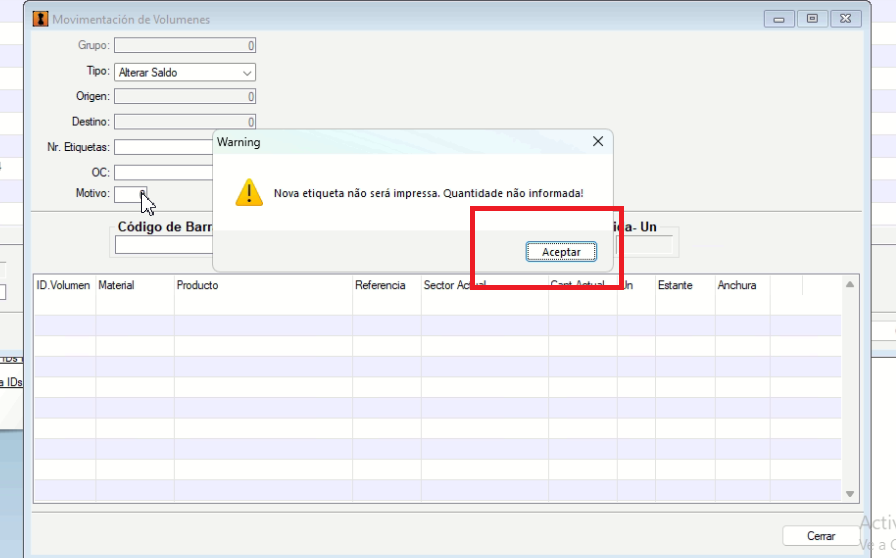This screenshot has height=558, width=896.
Task: Click the ID.Volumen column header
Action: coord(63,285)
